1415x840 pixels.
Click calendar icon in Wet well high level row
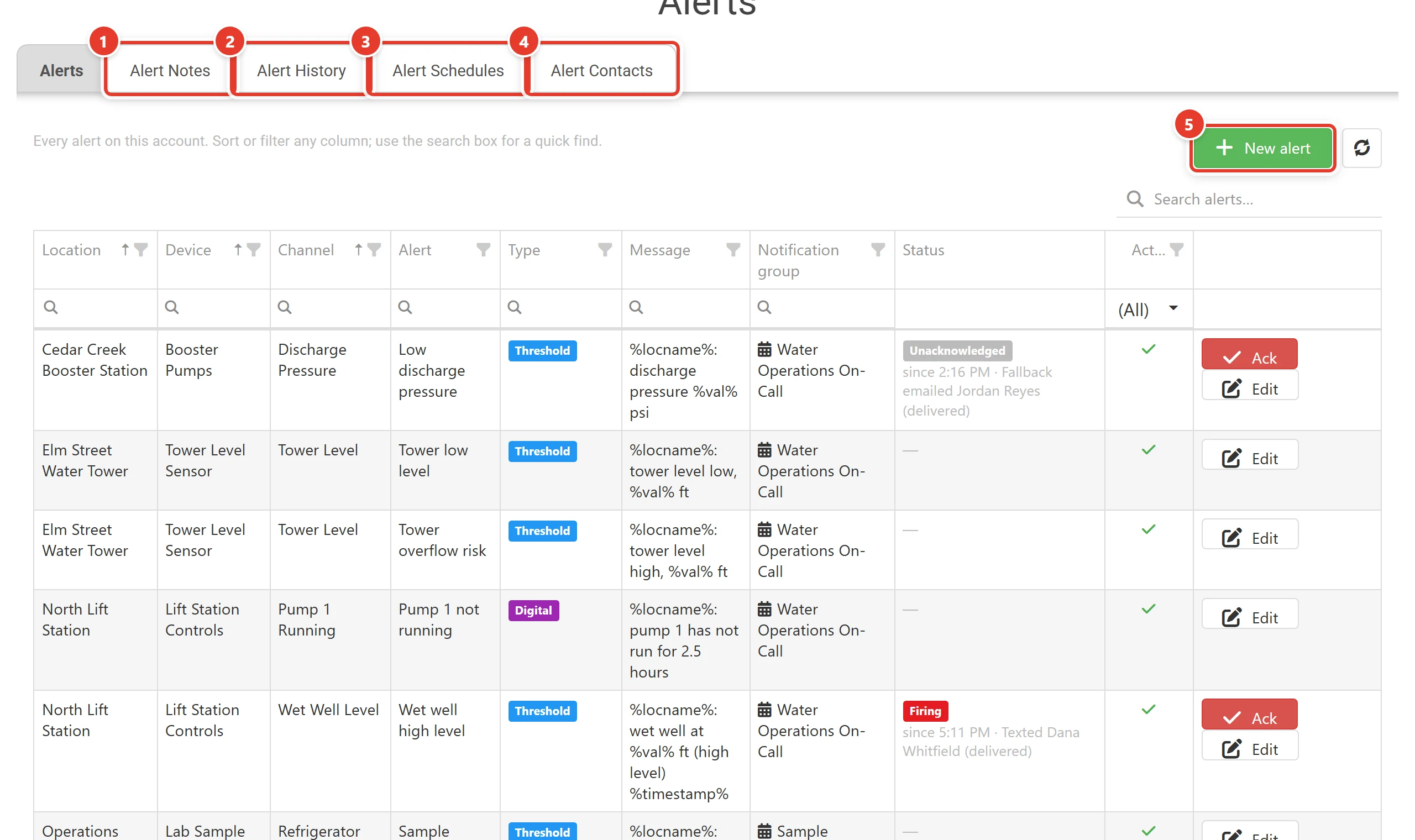pos(764,710)
